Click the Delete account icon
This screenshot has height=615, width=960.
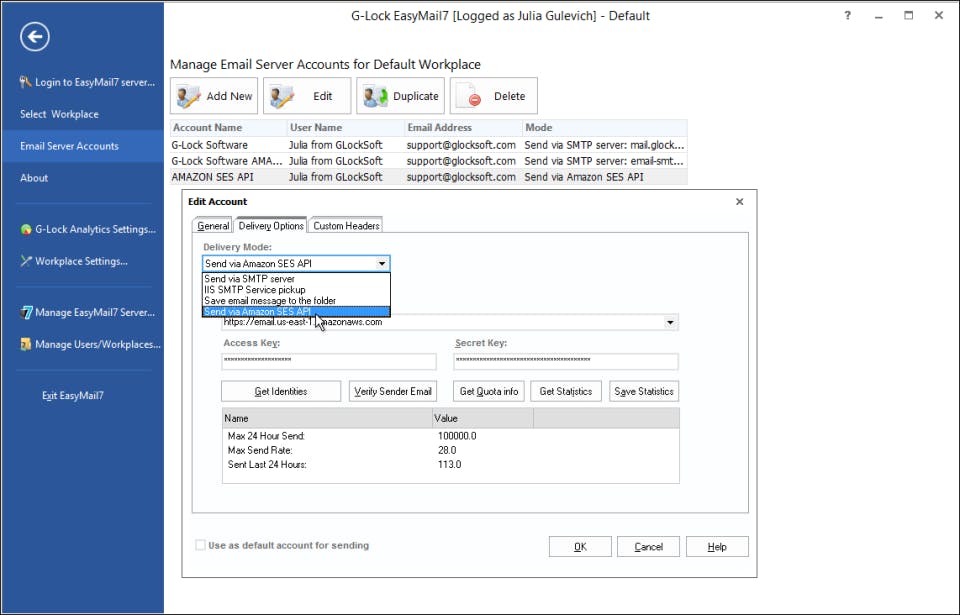(470, 96)
